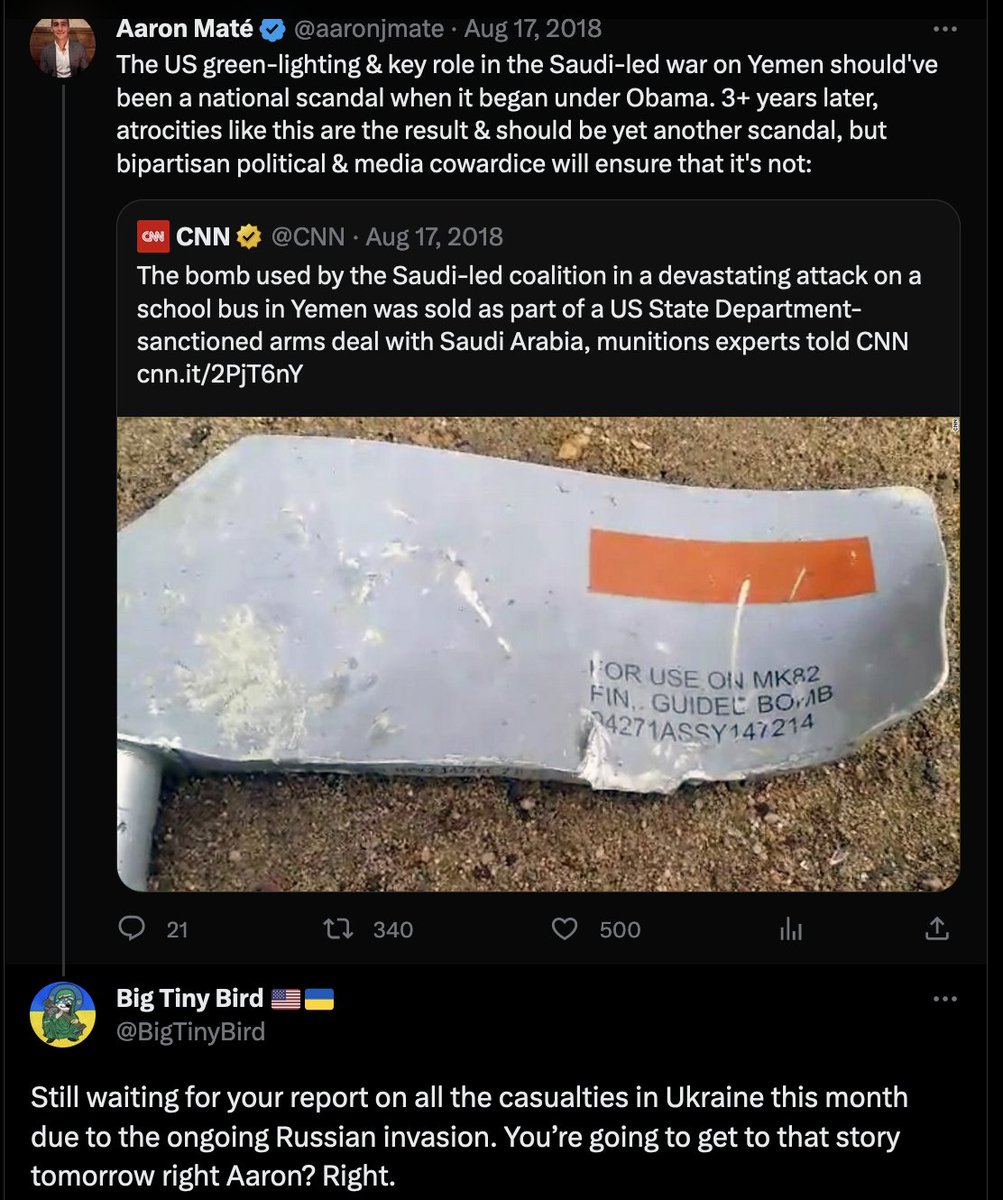Click the share upload icon
1003x1200 pixels.
pyautogui.click(x=937, y=929)
